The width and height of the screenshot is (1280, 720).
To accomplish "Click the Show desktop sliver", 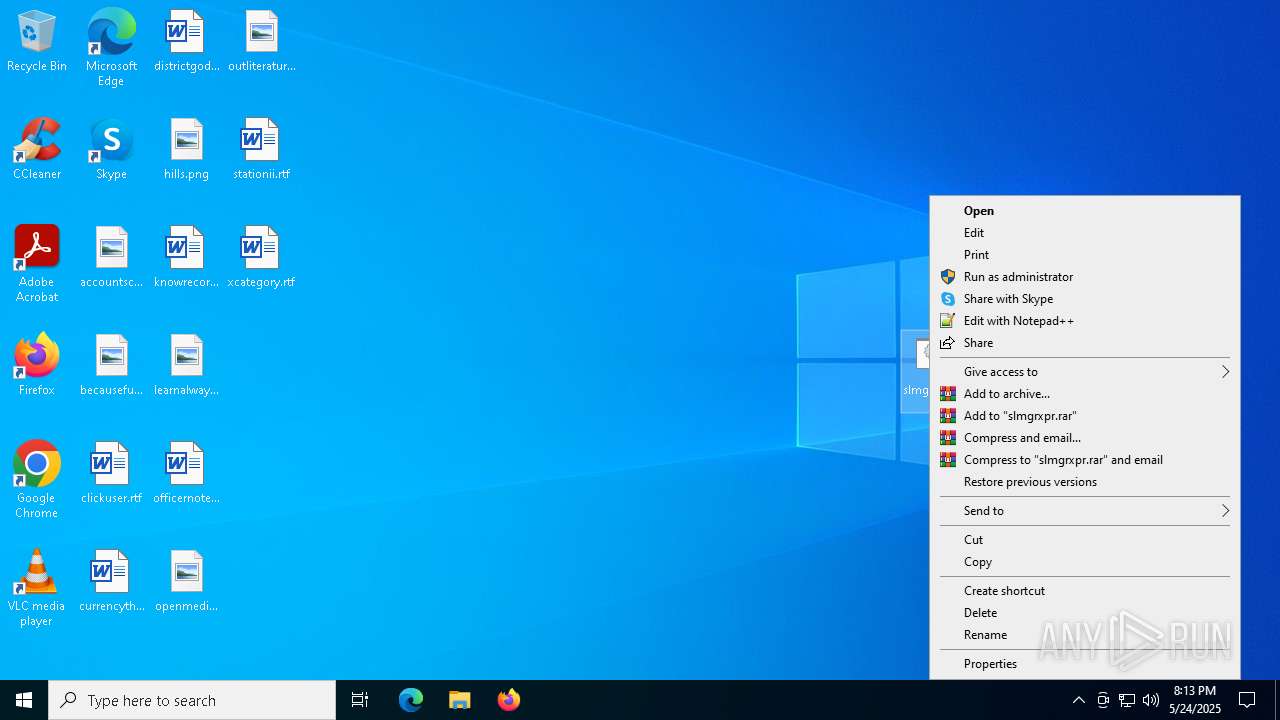I will [x=1277, y=700].
